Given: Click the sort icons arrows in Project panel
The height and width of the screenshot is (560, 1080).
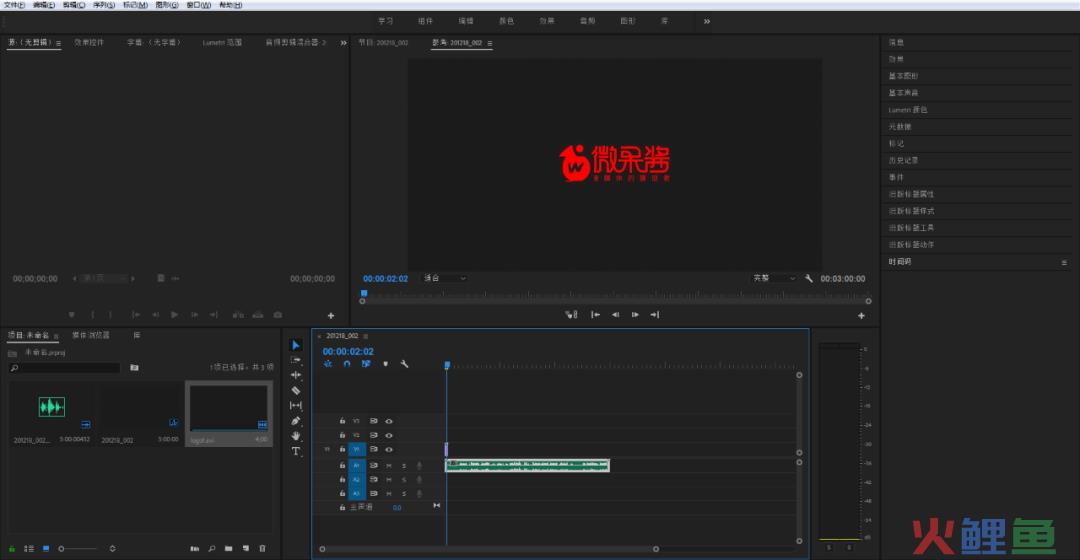Looking at the screenshot, I should pos(112,548).
